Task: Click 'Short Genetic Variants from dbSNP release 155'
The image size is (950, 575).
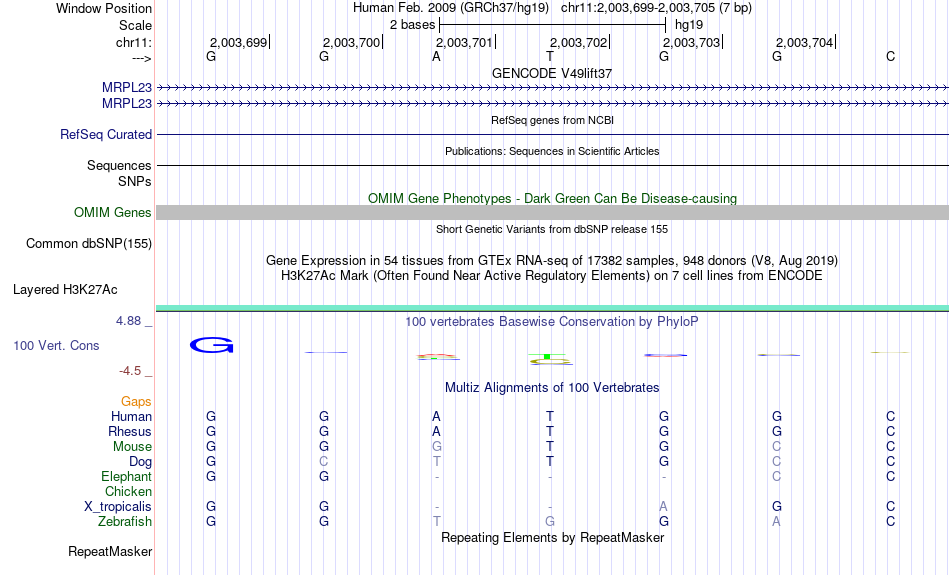Action: click(552, 229)
